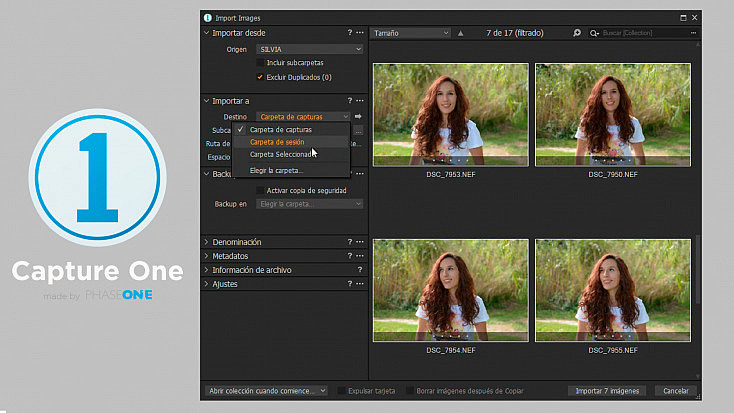This screenshot has width=734, height=413.
Task: Click the 7 de 17 (filtrado) counter text
Action: (x=515, y=33)
